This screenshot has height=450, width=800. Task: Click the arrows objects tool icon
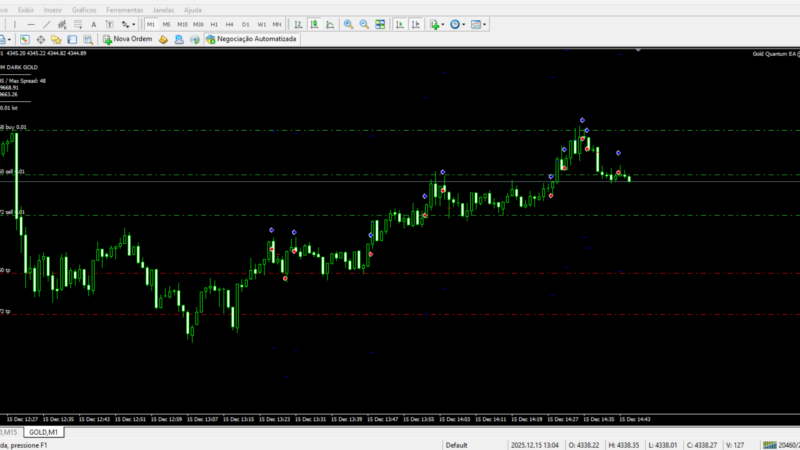125,24
